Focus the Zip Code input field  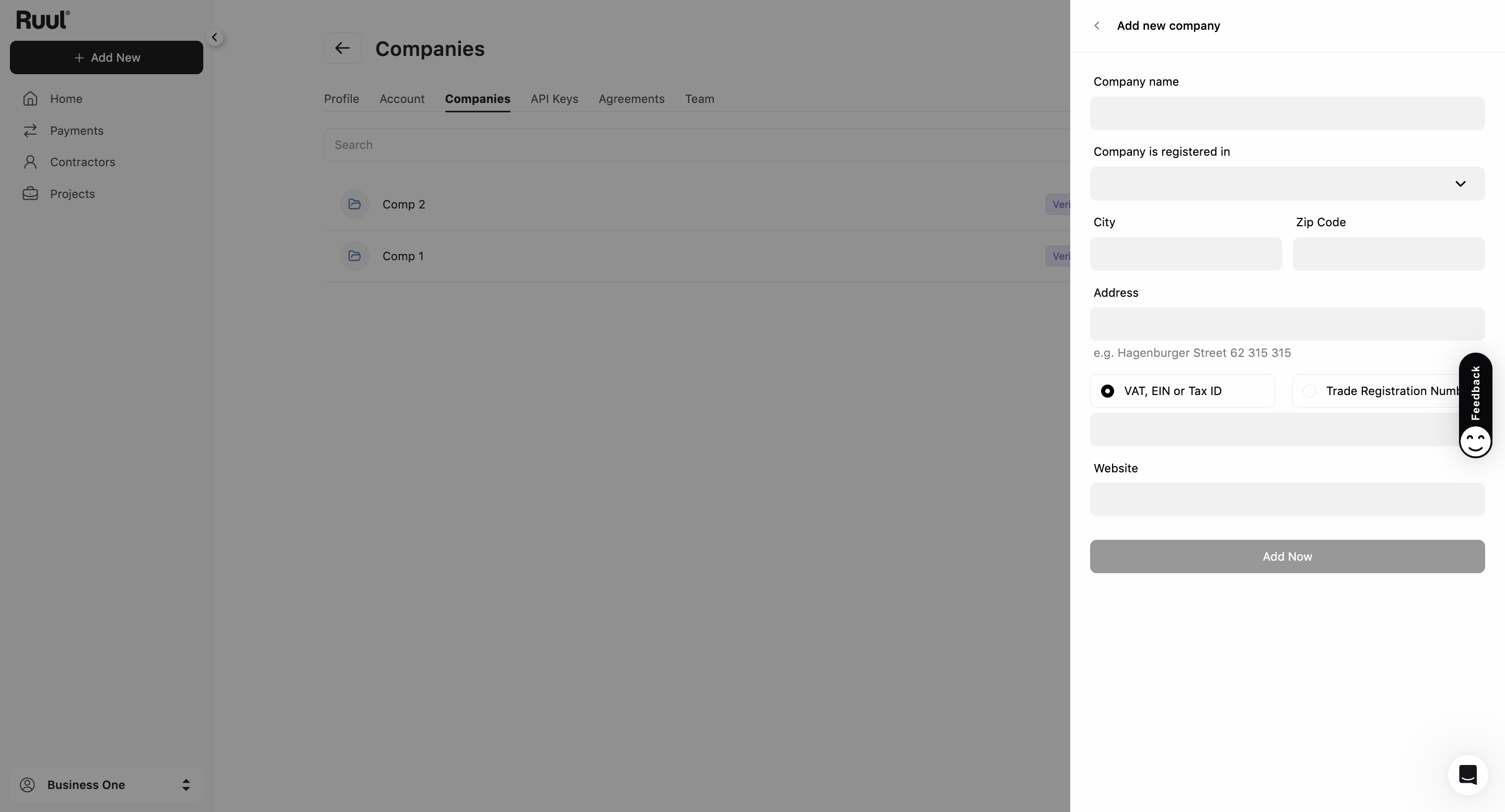click(1388, 253)
